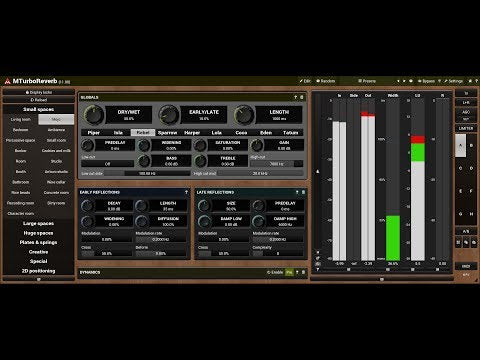Click the Late Reflections panel menu icon
This screenshot has width=480, height=360.
point(303,192)
